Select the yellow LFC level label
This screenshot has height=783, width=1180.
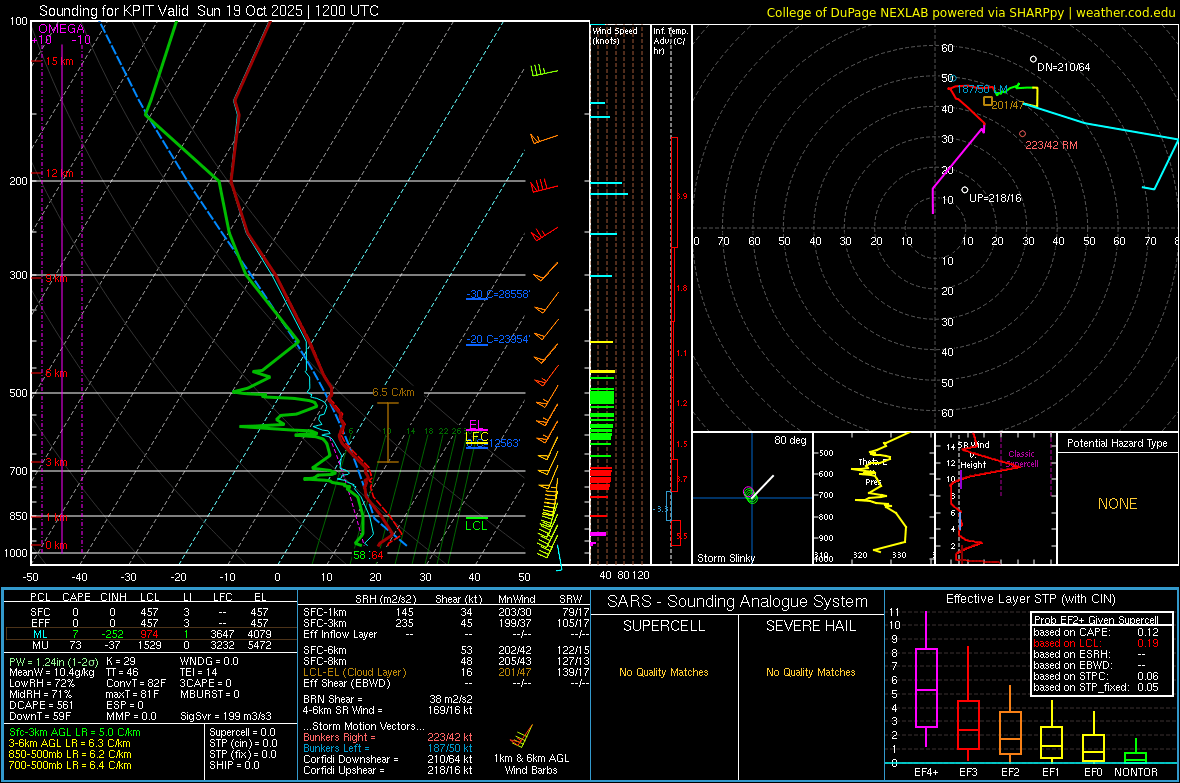[476, 437]
